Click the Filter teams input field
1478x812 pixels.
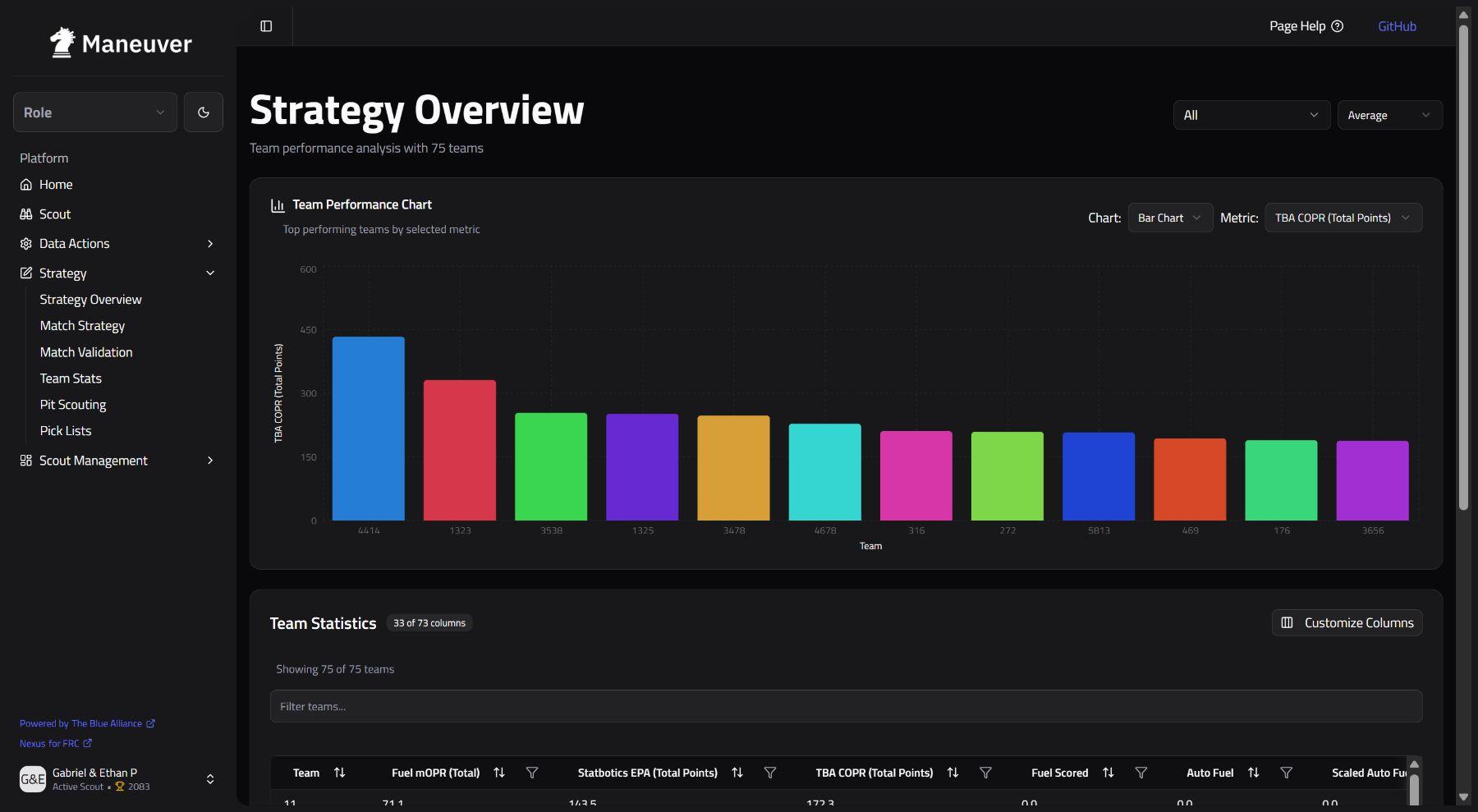coord(846,706)
